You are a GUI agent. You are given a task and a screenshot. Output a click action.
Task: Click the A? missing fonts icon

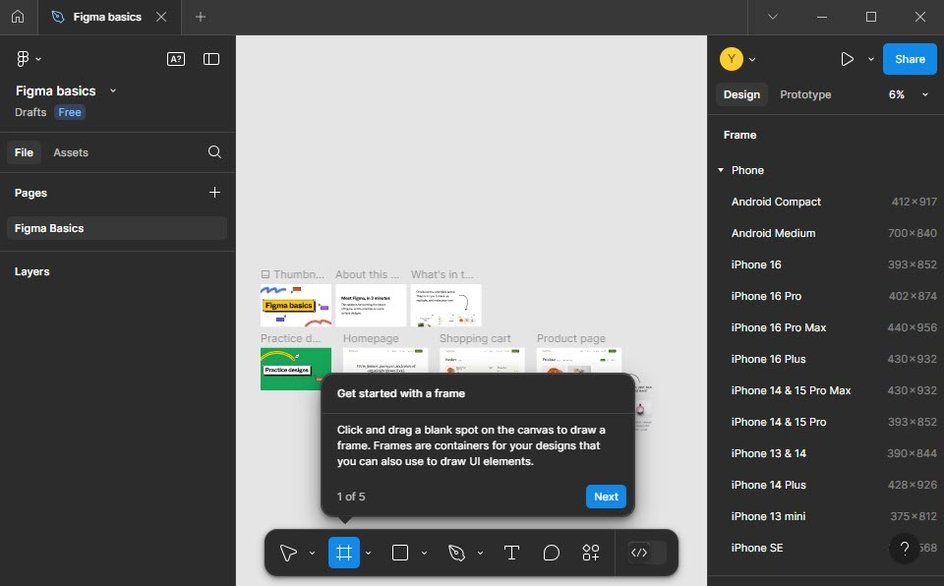[176, 59]
